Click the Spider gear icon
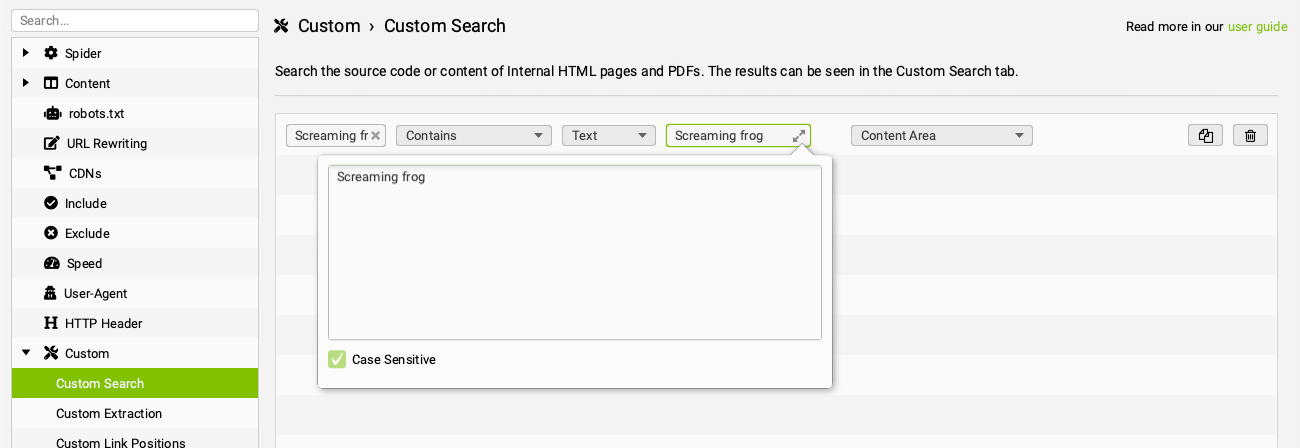Image resolution: width=1300 pixels, height=448 pixels. point(51,53)
